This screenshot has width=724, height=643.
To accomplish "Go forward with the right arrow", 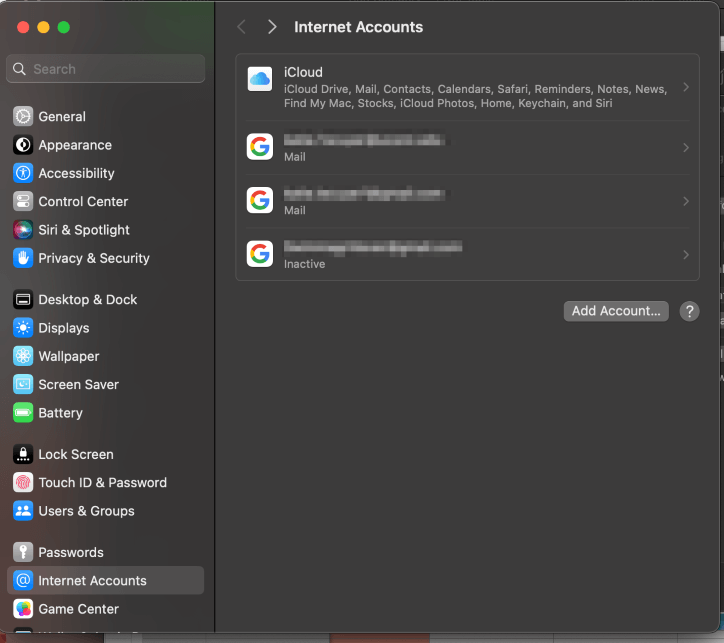I will click(272, 27).
